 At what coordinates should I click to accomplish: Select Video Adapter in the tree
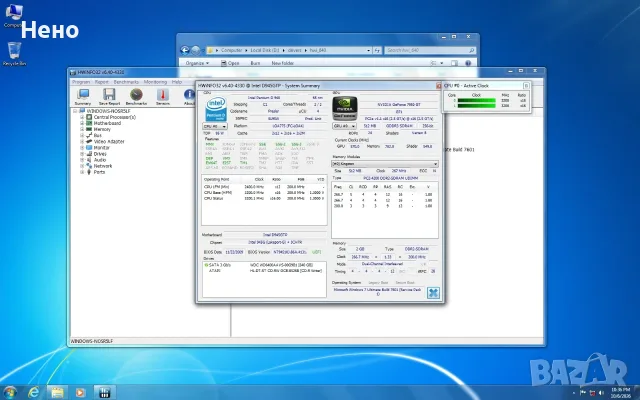(x=109, y=142)
